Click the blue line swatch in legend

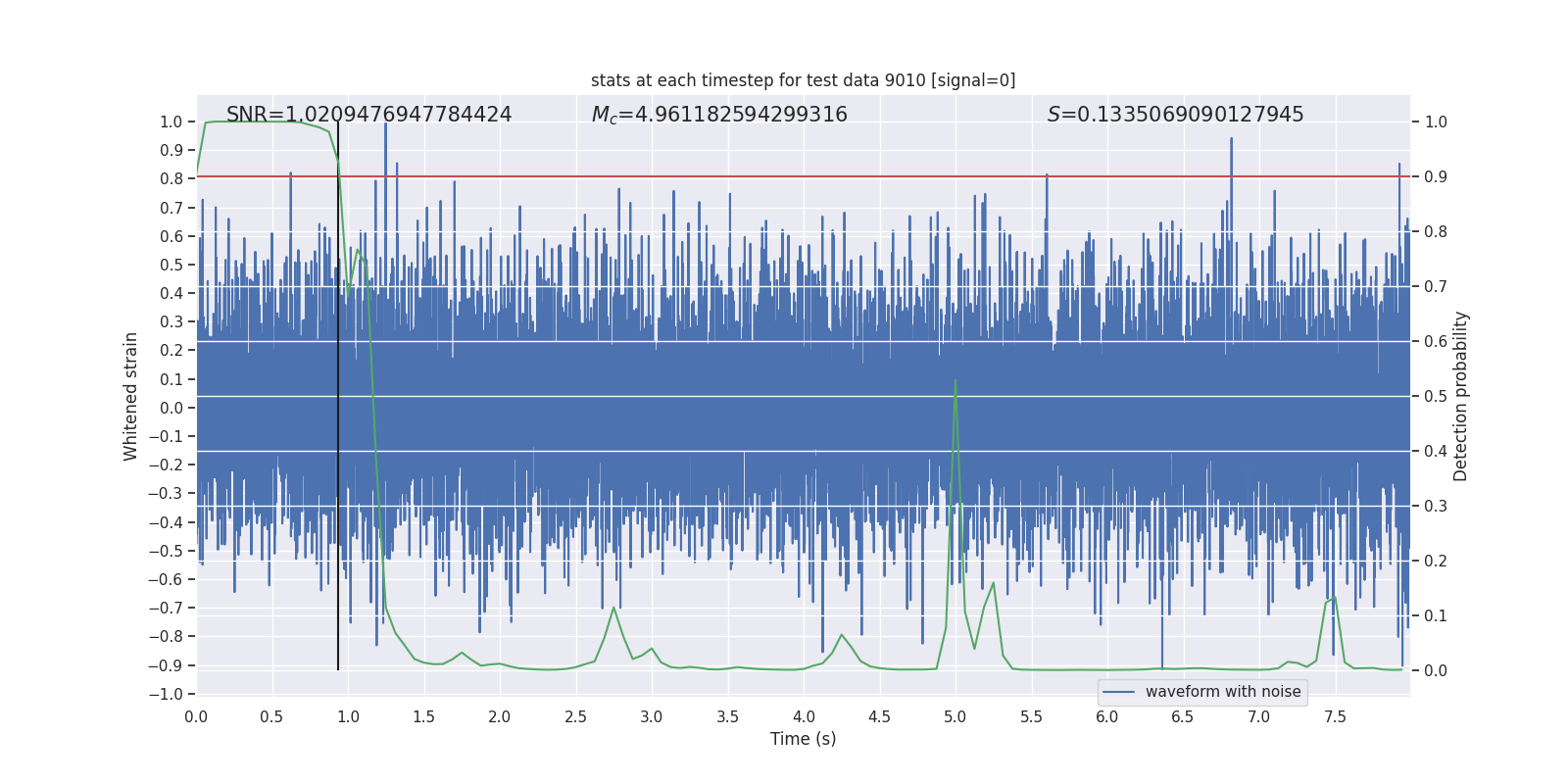(x=1118, y=692)
